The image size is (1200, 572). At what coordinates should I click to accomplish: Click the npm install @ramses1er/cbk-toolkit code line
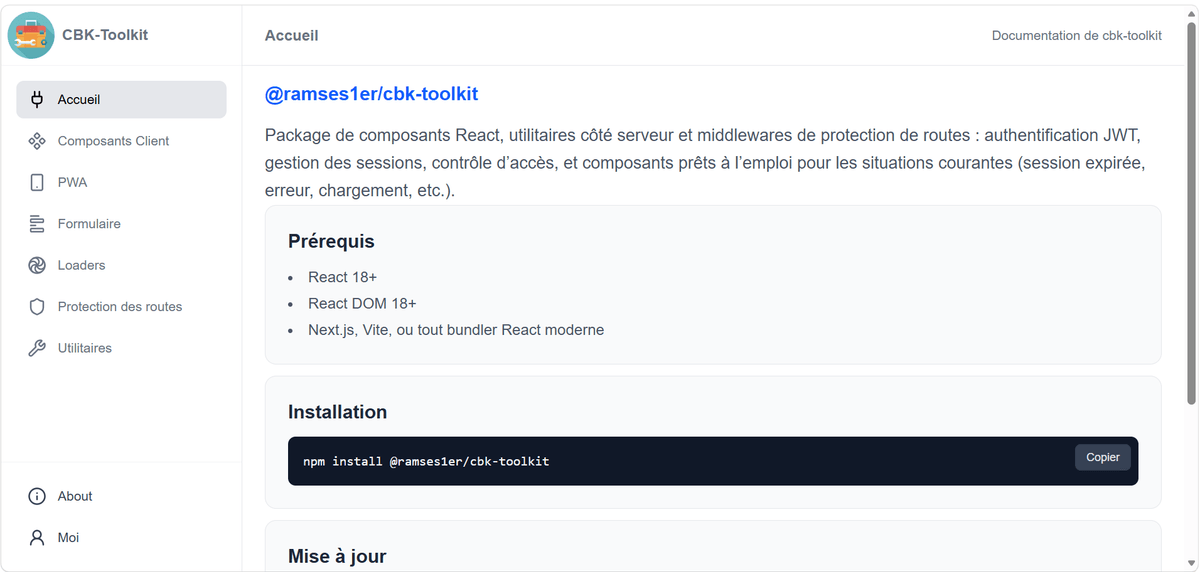coord(426,461)
